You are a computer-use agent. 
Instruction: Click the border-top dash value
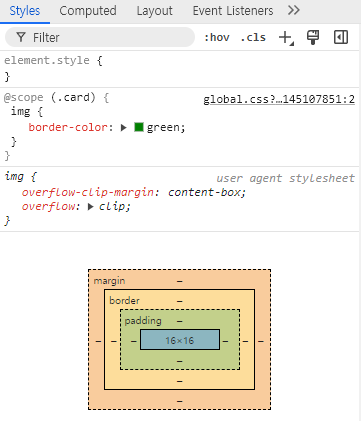[180, 301]
